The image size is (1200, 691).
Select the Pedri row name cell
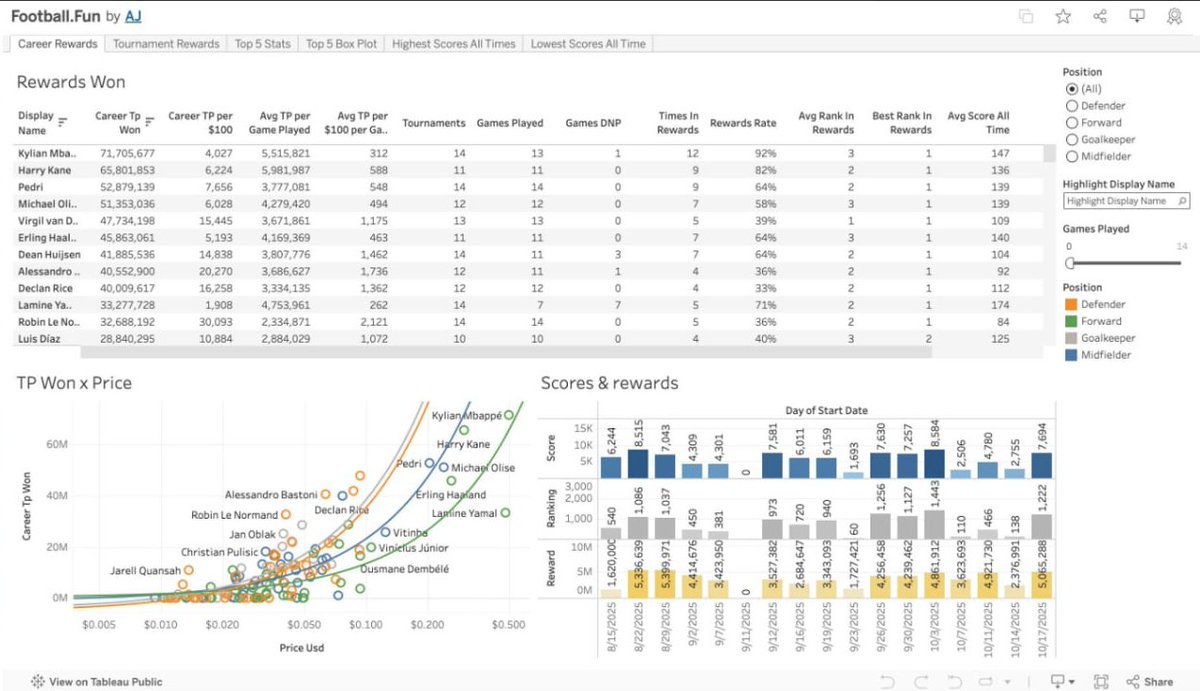(30, 187)
